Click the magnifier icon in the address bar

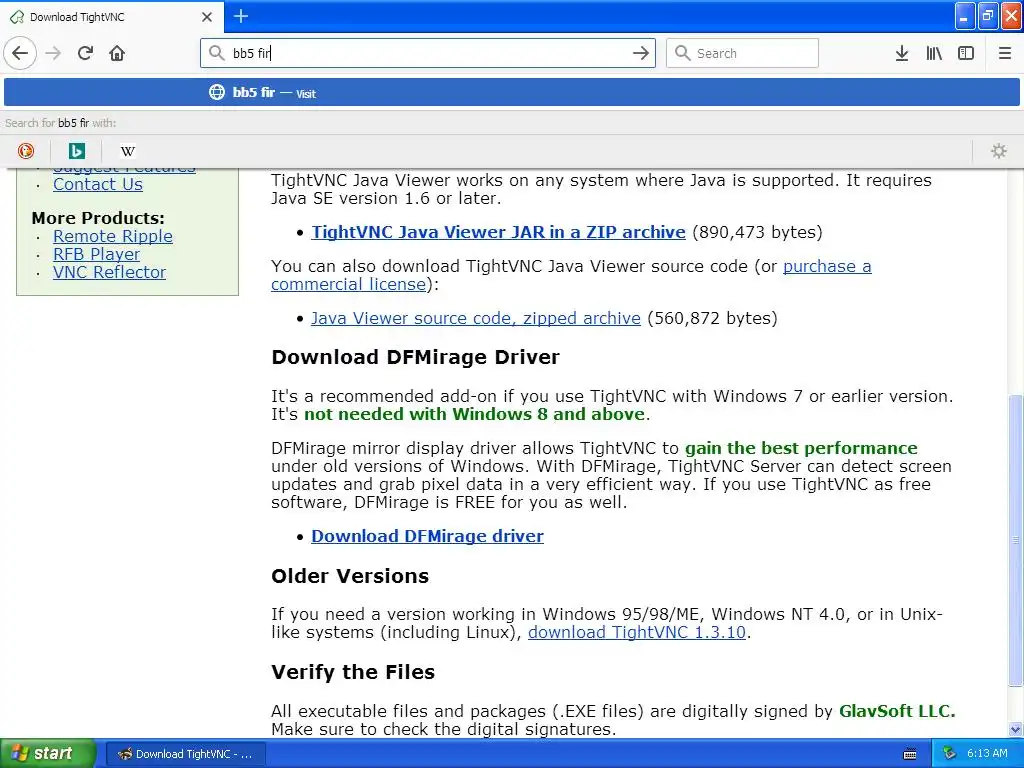tap(216, 53)
